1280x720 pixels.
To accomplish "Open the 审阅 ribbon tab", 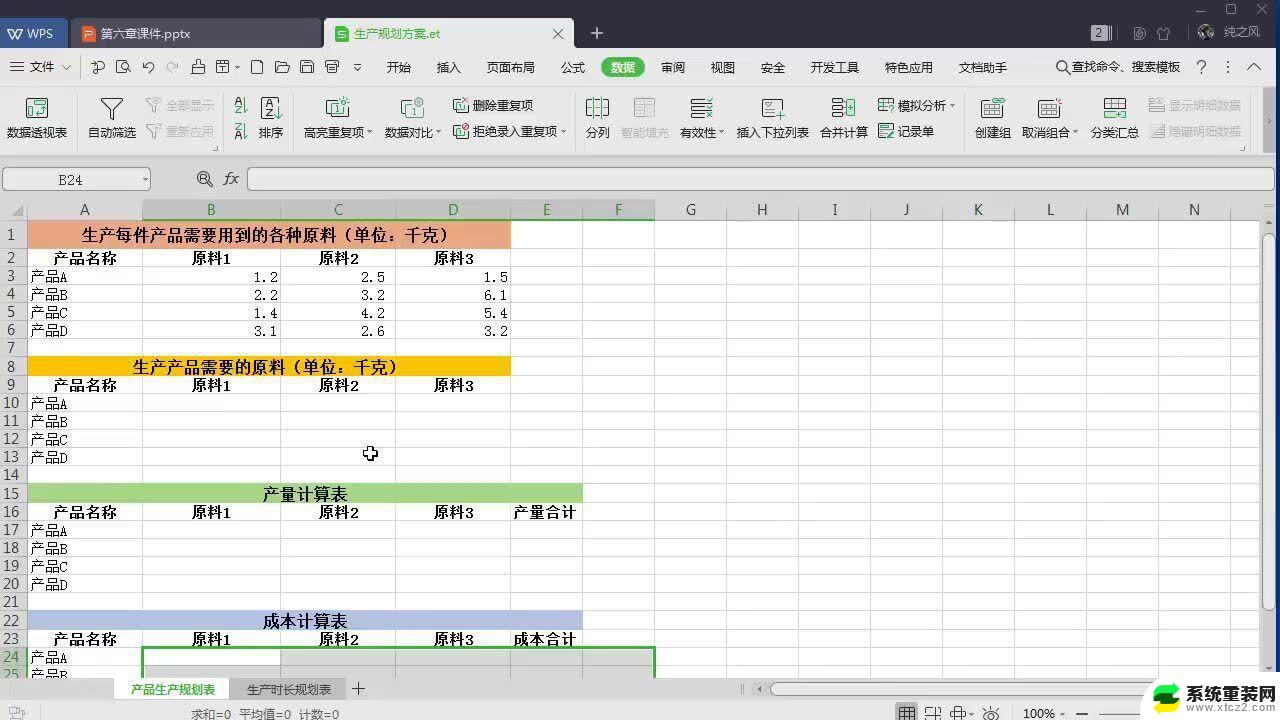I will tap(673, 67).
